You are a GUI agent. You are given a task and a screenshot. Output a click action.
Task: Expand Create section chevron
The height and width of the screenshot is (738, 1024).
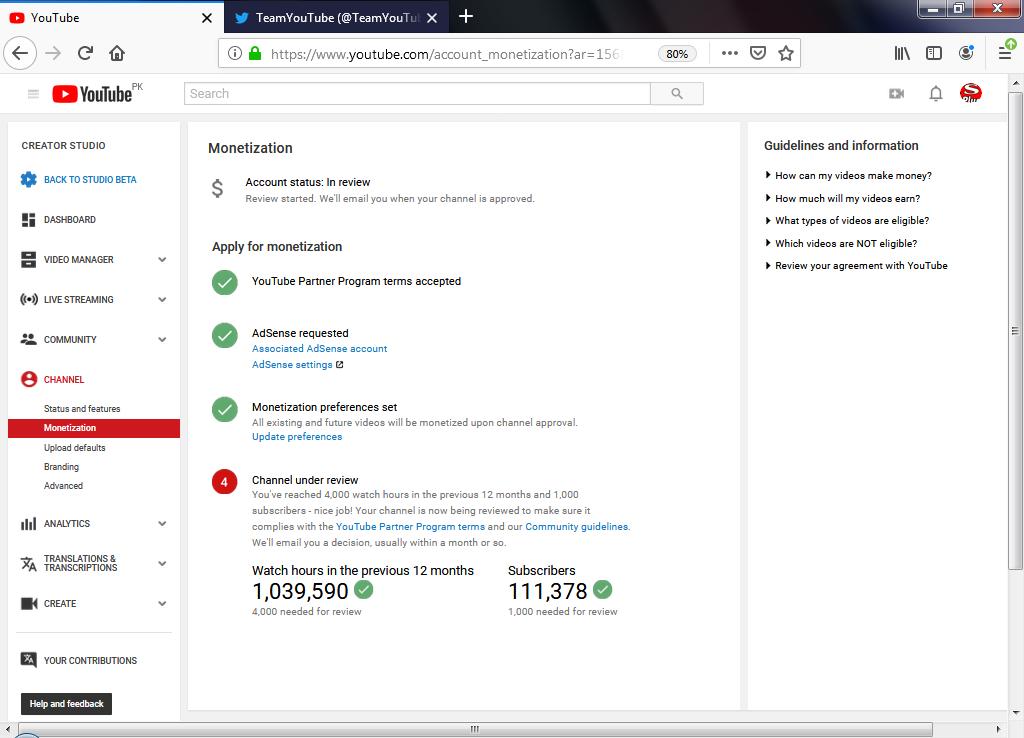pyautogui.click(x=162, y=603)
